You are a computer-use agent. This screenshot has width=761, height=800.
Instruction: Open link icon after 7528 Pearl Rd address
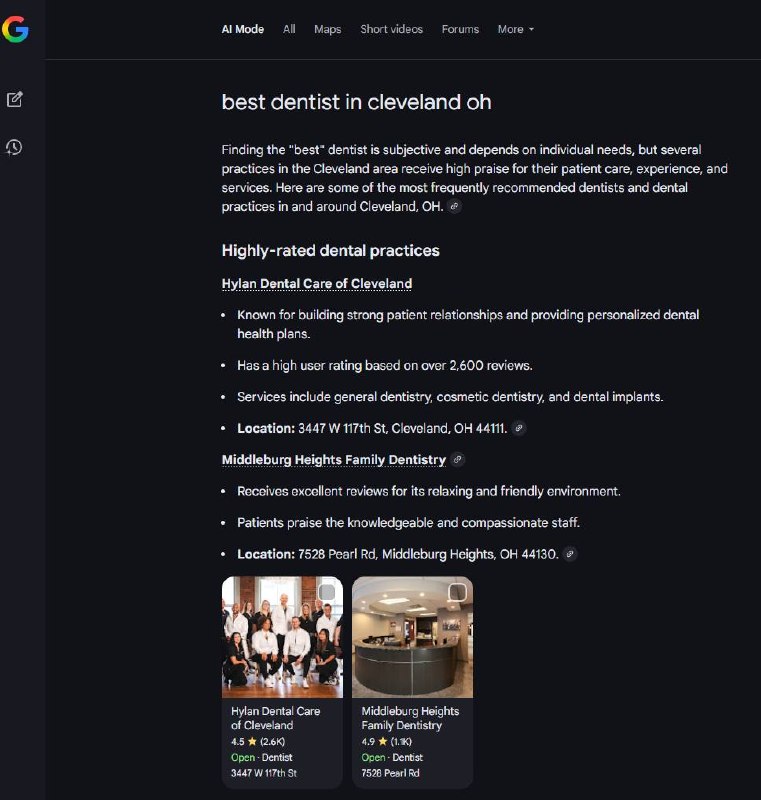[x=570, y=554]
